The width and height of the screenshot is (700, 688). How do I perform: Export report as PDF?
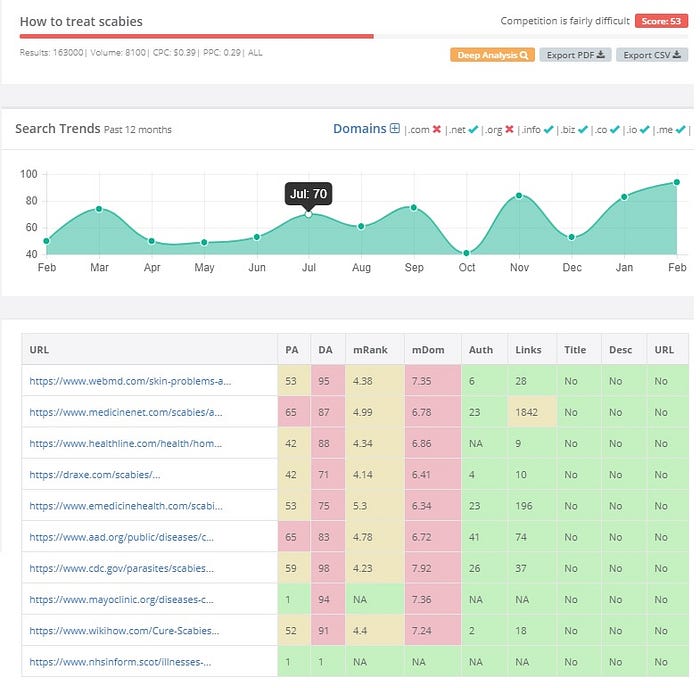[x=575, y=55]
